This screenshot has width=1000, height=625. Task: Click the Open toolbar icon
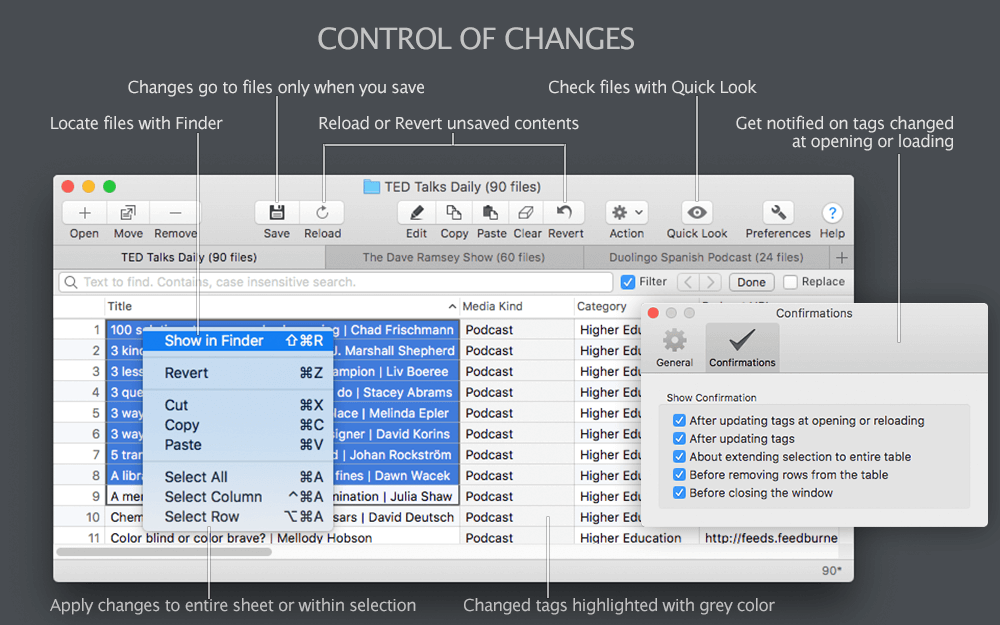click(84, 212)
